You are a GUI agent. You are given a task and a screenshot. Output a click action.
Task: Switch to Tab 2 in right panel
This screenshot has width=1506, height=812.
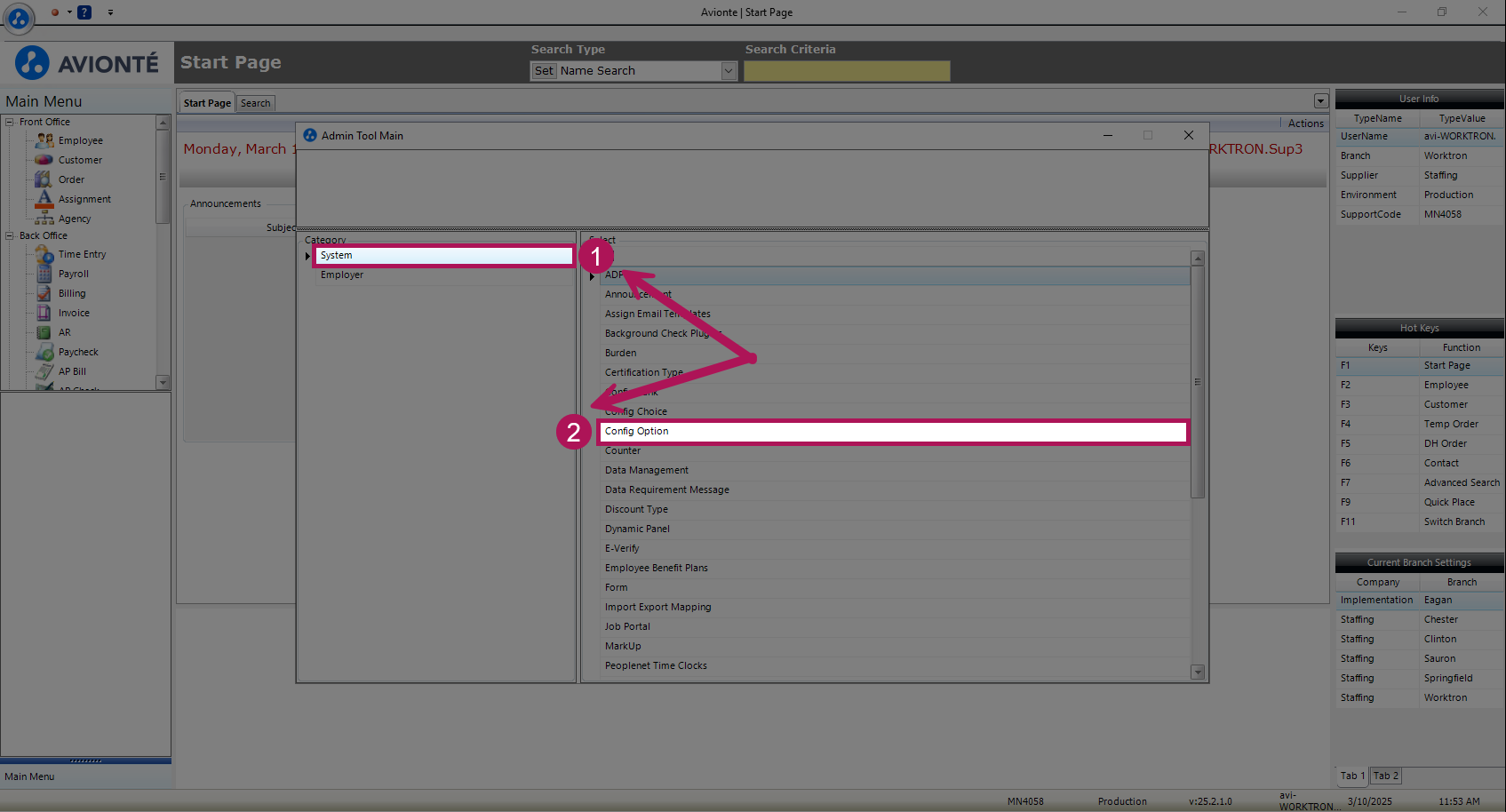coord(1385,776)
